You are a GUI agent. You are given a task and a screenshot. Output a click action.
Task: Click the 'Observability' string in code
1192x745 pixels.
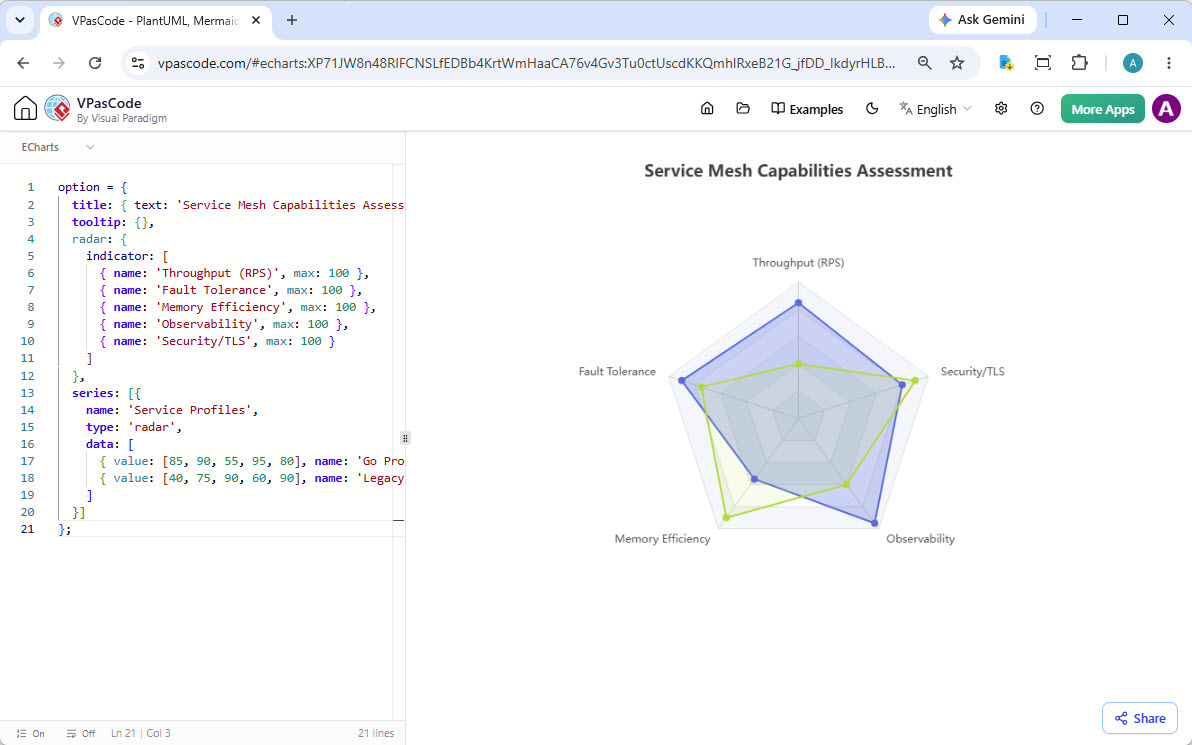(207, 324)
